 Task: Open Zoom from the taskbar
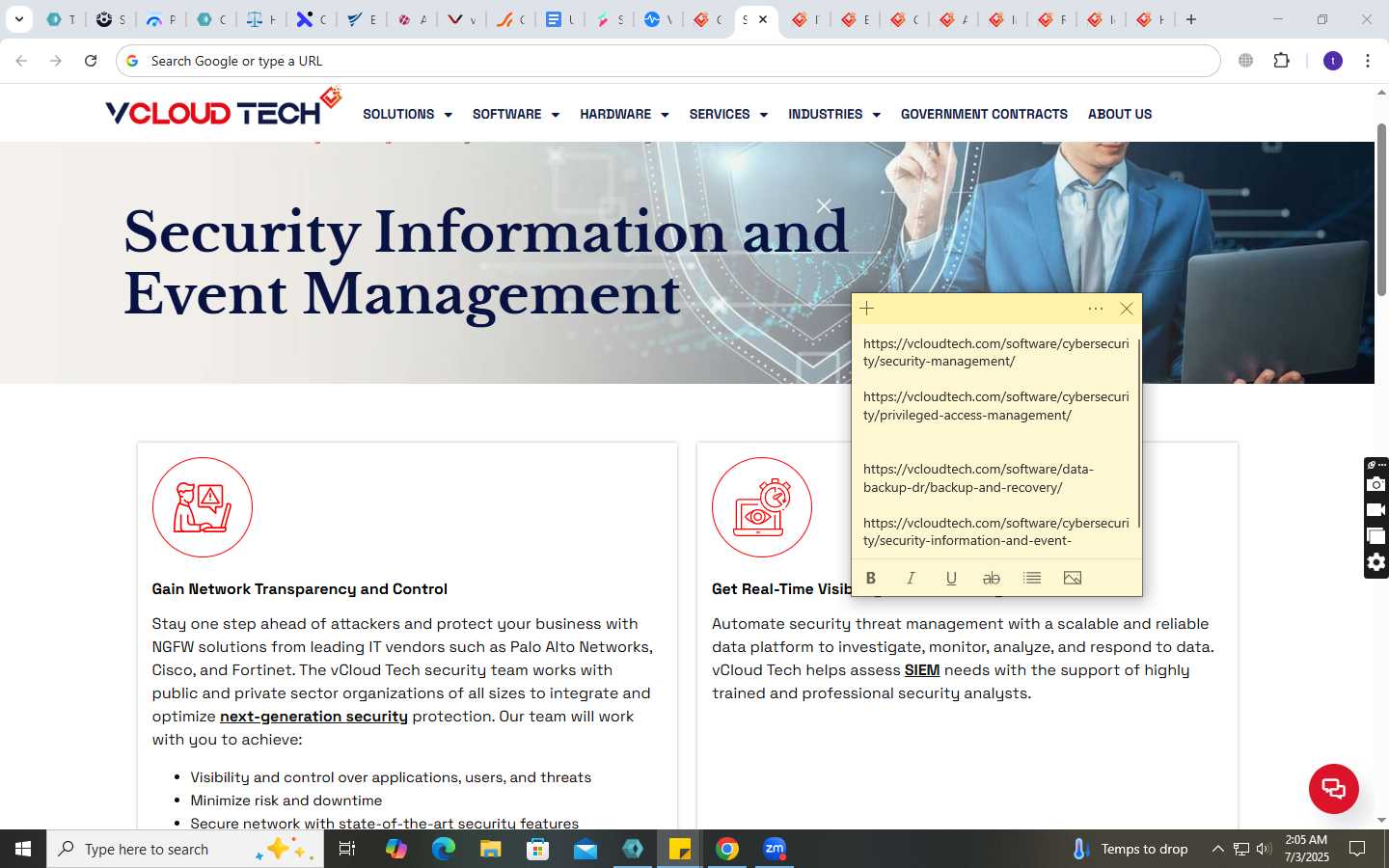(775, 849)
